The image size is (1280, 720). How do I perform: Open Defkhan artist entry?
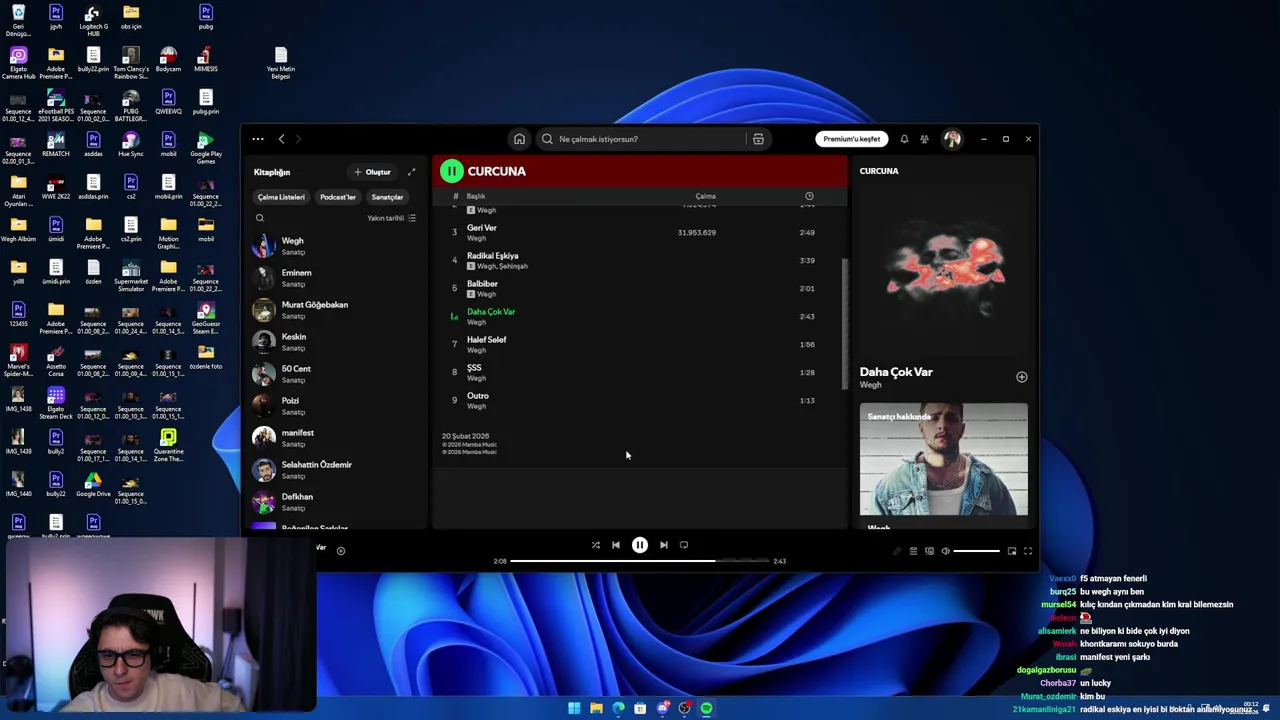click(338, 502)
